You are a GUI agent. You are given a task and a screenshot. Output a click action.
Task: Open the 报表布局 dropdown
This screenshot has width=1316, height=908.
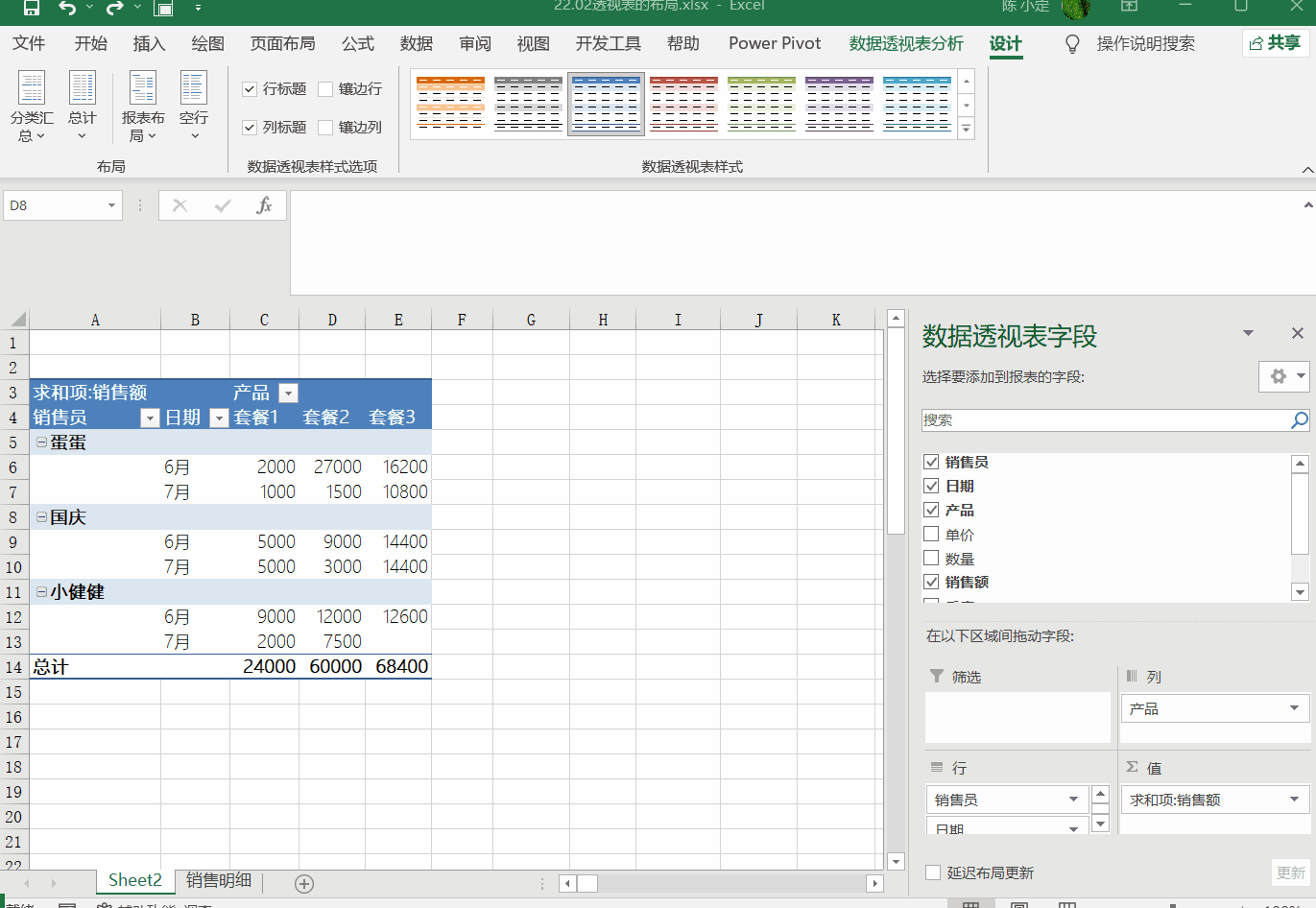tap(142, 107)
